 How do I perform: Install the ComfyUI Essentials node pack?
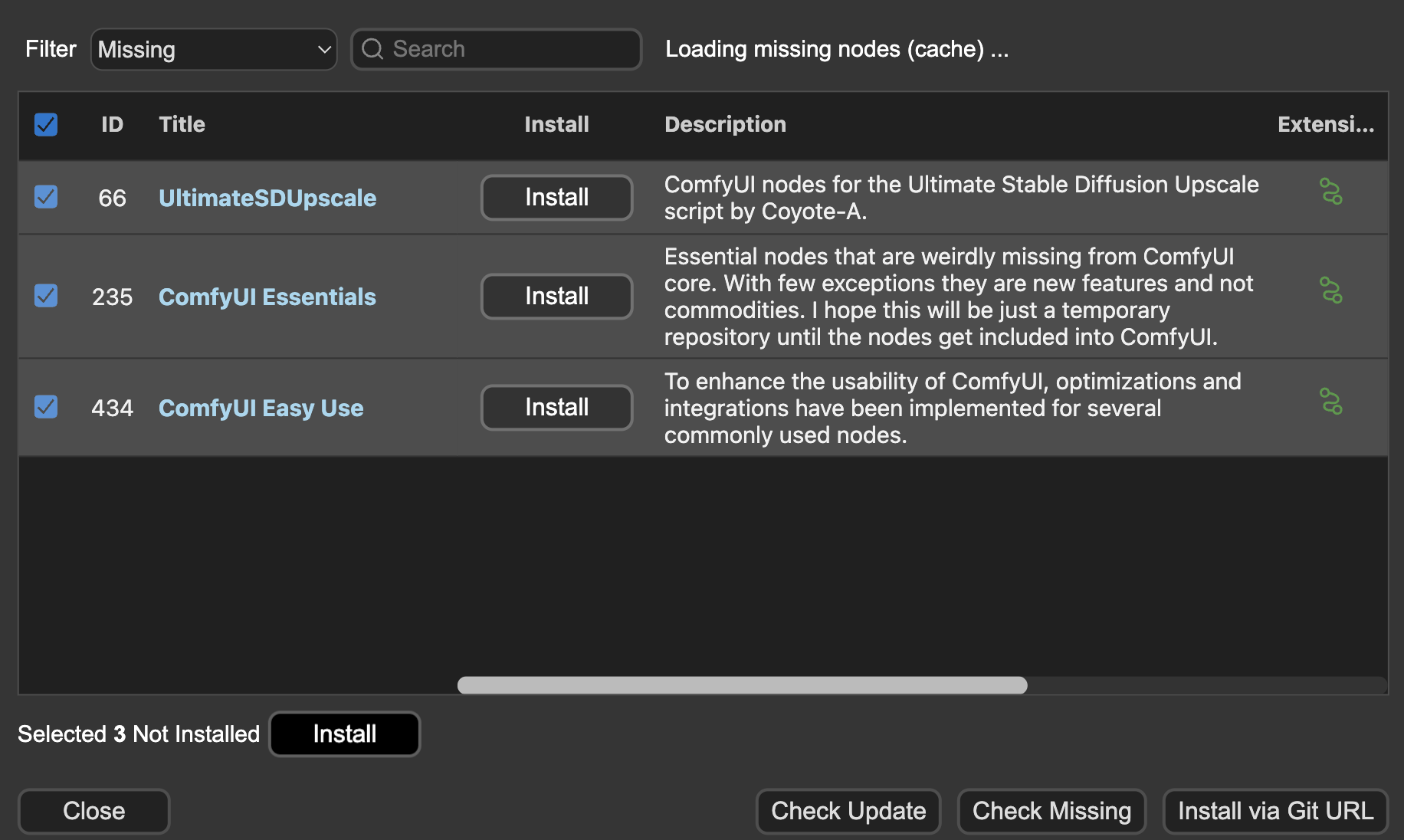point(556,297)
